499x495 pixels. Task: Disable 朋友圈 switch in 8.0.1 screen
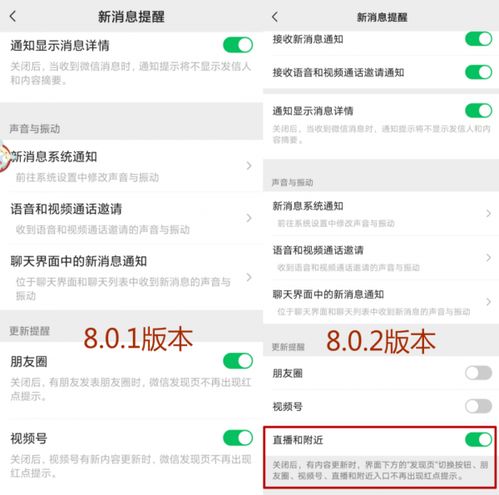[238, 361]
